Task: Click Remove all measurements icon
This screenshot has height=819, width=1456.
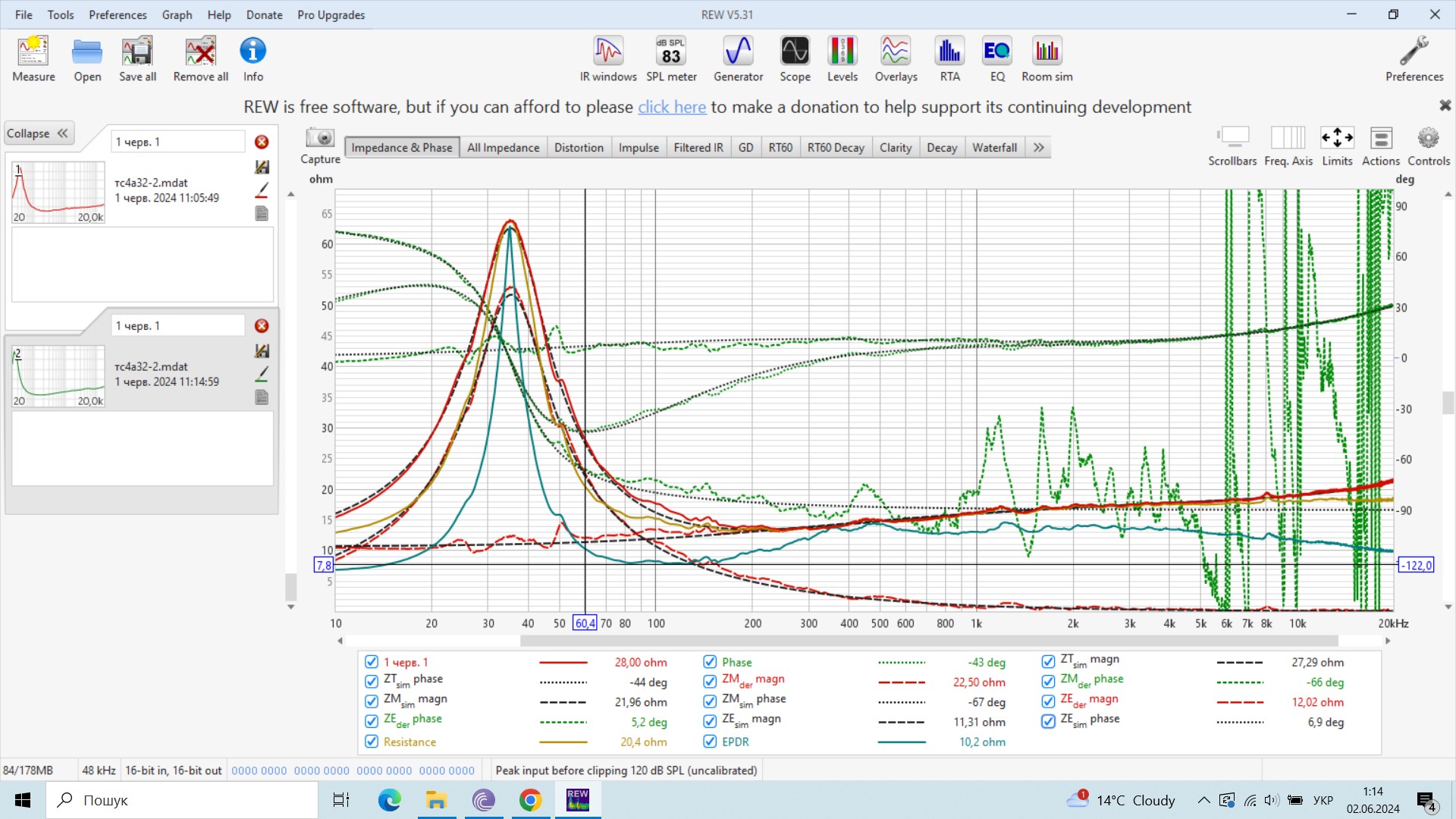Action: click(200, 58)
